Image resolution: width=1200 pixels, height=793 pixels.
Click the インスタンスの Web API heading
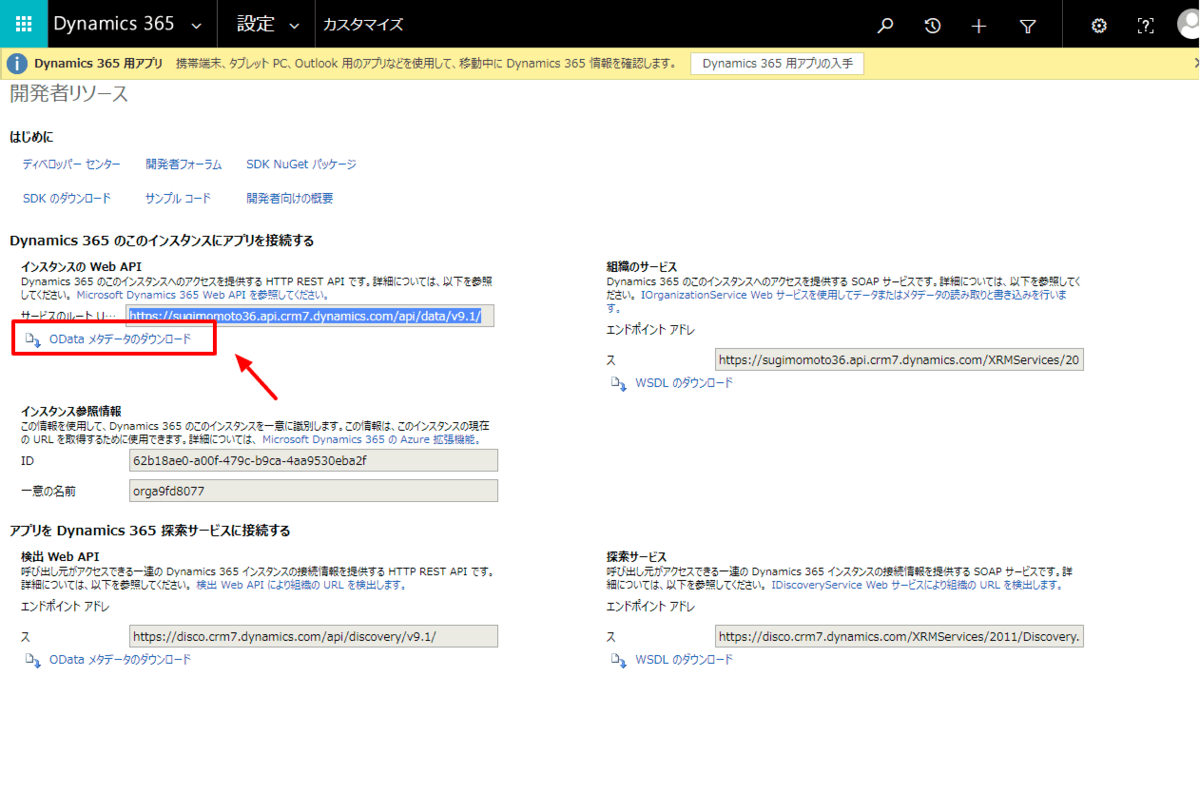pos(81,267)
